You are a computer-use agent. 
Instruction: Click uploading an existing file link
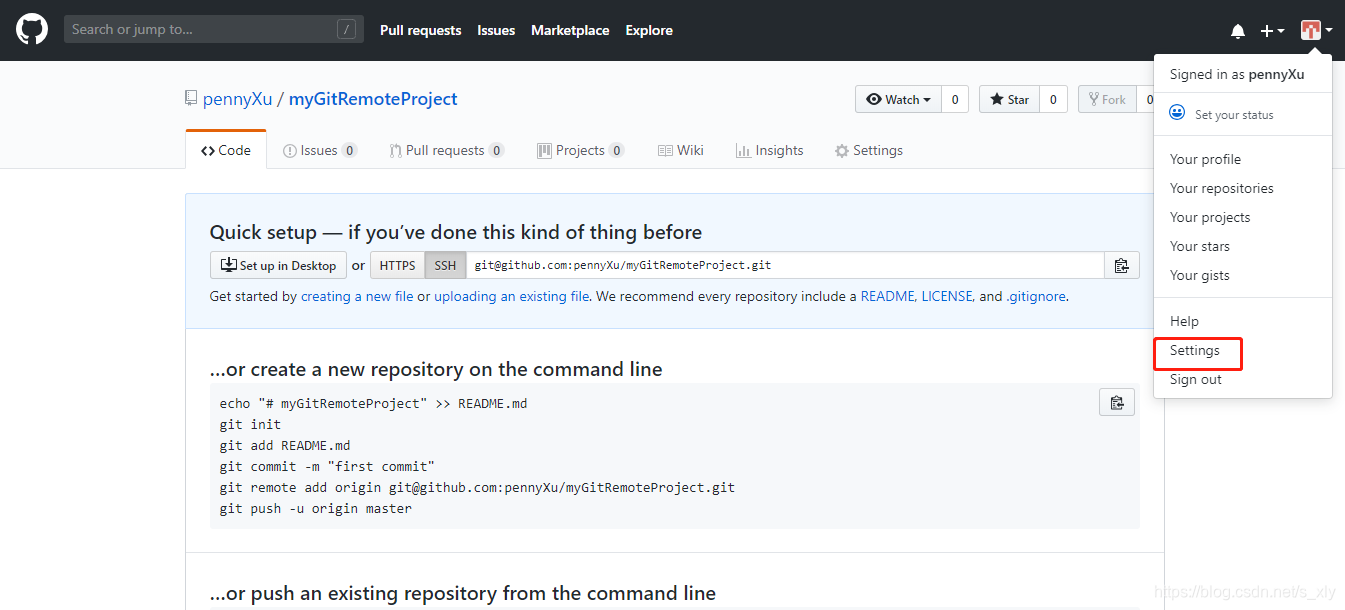coord(511,296)
